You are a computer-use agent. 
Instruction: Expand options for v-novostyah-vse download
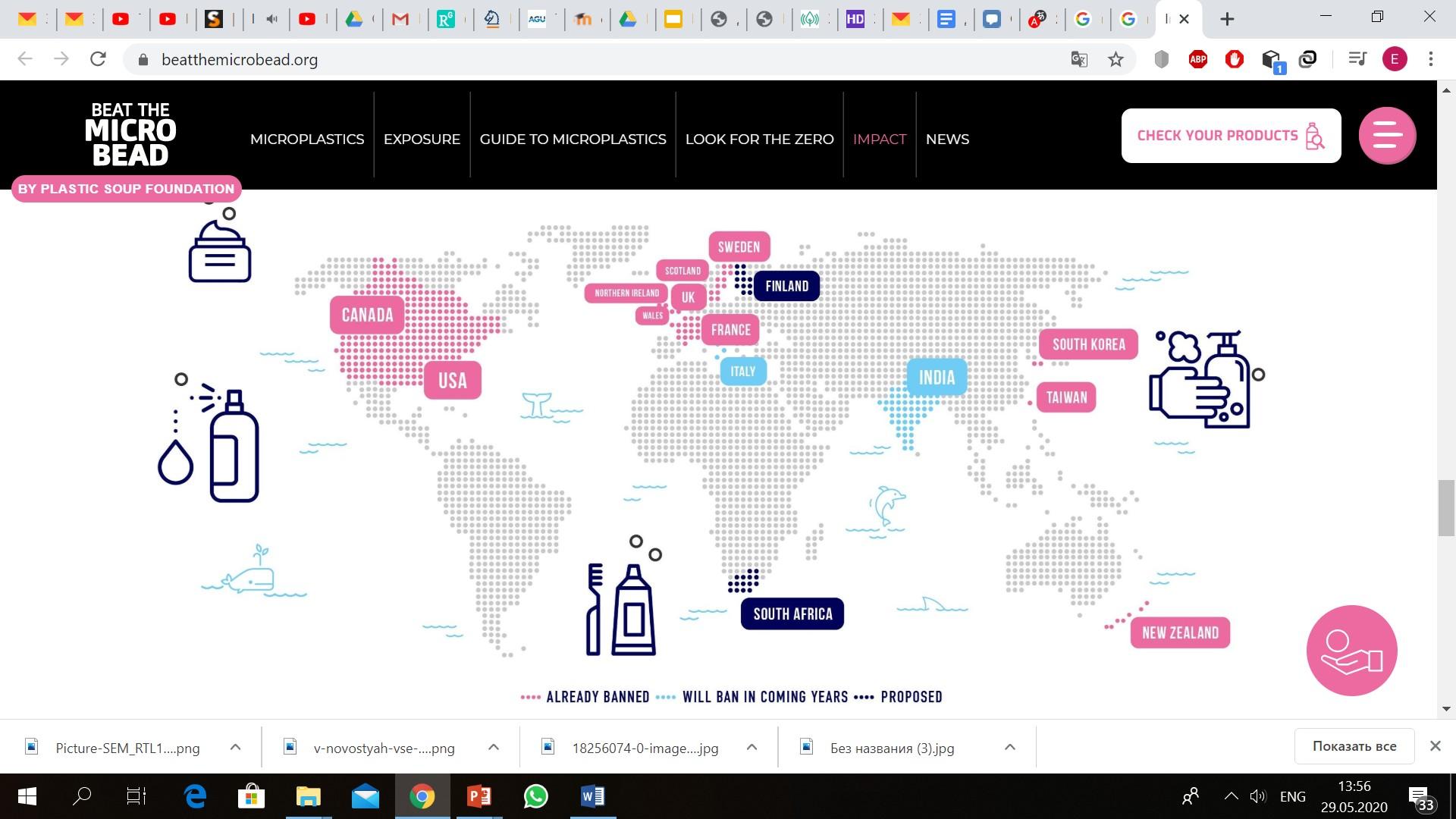[x=494, y=748]
